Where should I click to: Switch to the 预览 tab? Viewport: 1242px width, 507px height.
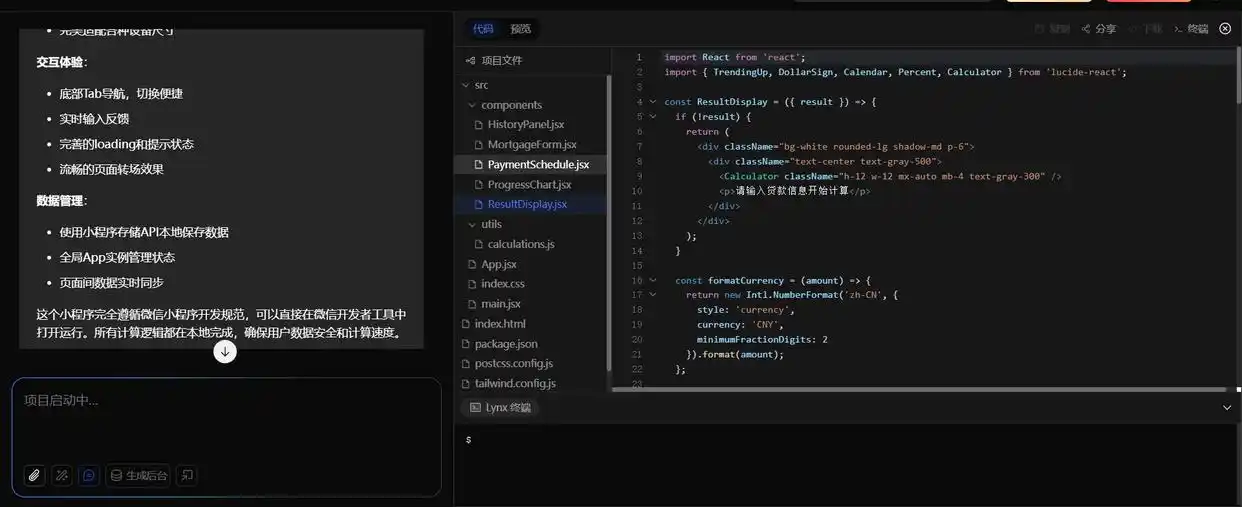[521, 29]
